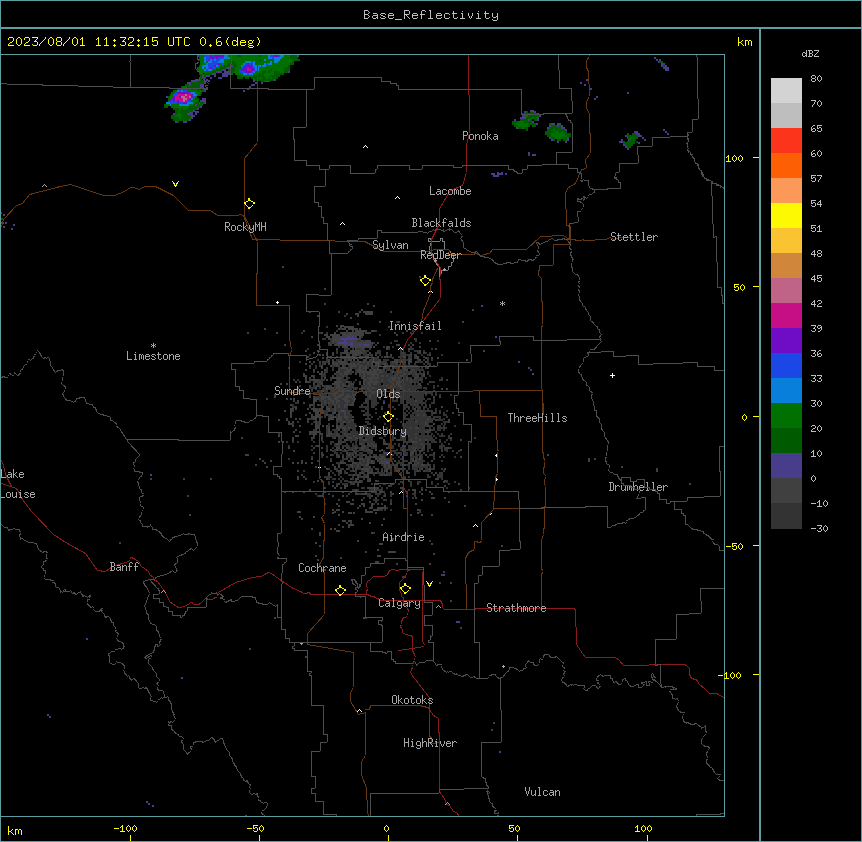Click the -100 tick label on bottom axis

pyautogui.click(x=125, y=828)
